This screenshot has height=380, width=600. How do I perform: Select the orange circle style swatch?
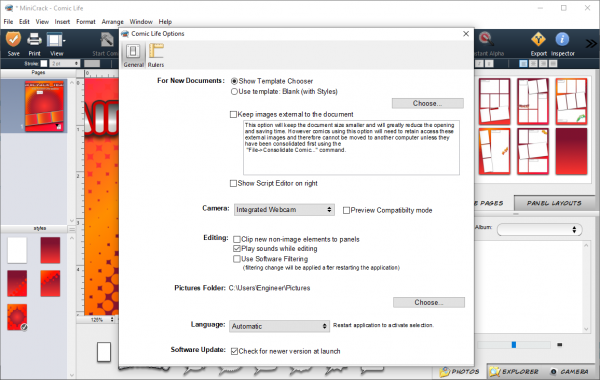tap(17, 317)
